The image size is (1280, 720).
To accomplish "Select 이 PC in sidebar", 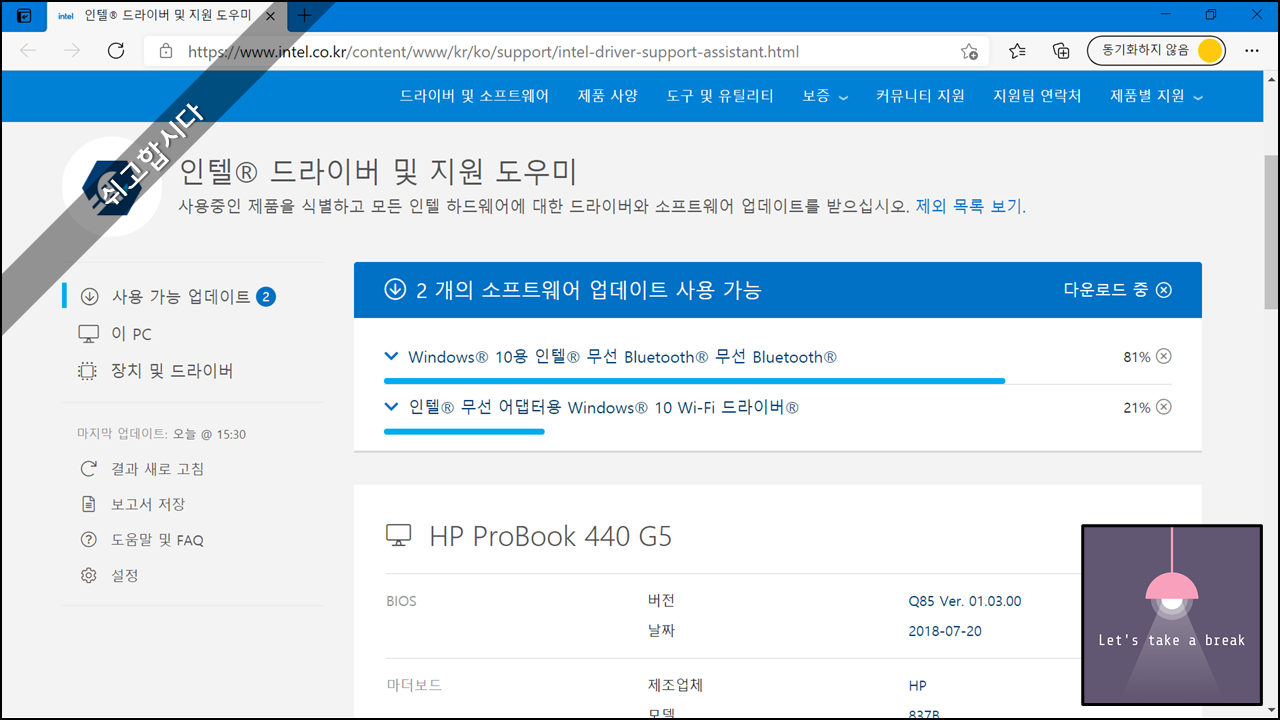I will pos(131,334).
